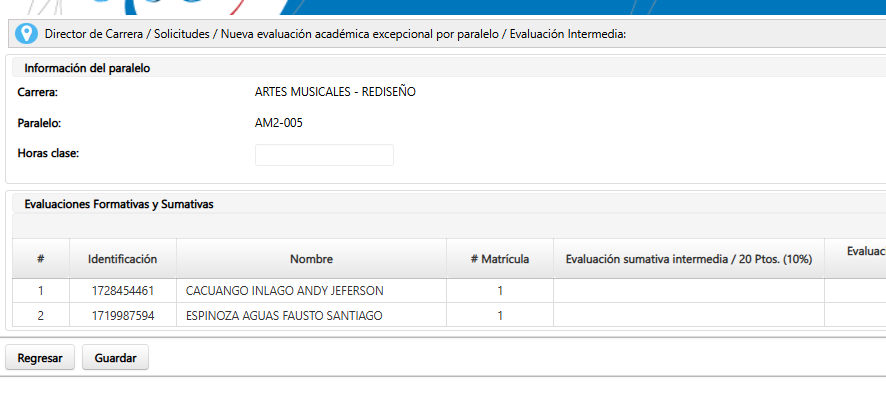The image size is (886, 398).
Task: Click the location pin breadcrumb icon
Action: coord(26,34)
